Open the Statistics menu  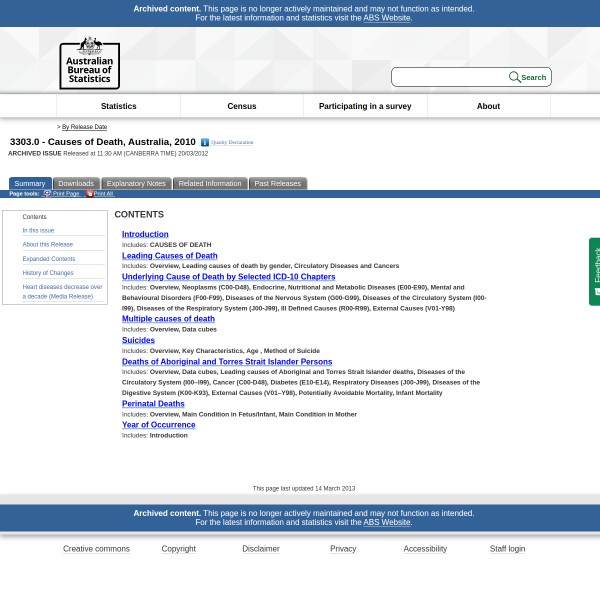pyautogui.click(x=118, y=106)
